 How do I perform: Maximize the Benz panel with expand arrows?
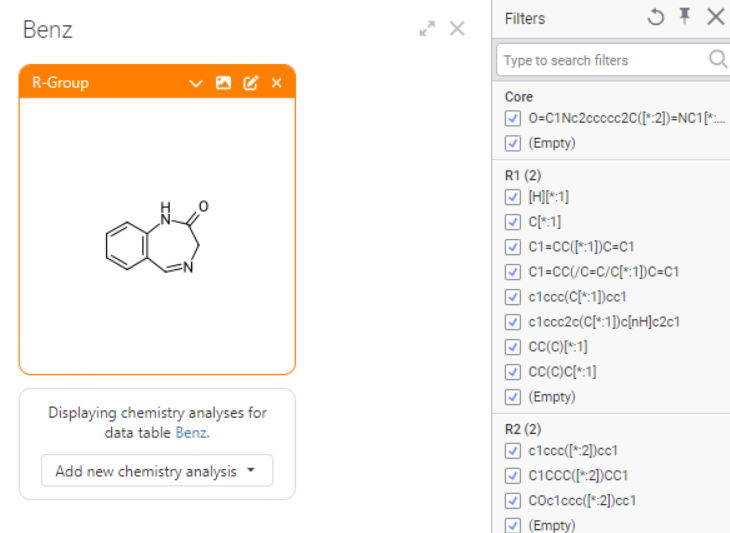[427, 29]
